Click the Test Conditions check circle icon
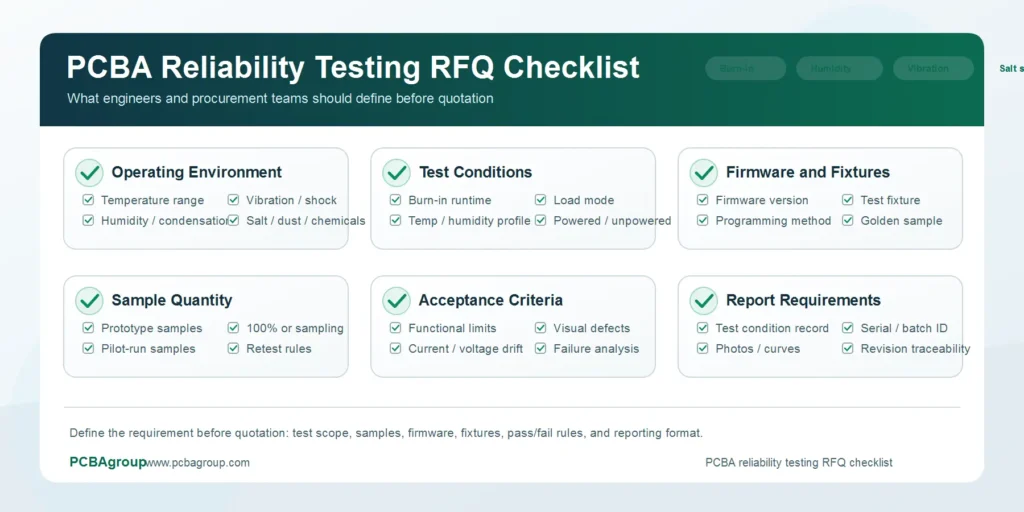Viewport: 1024px width, 512px height. pos(396,172)
